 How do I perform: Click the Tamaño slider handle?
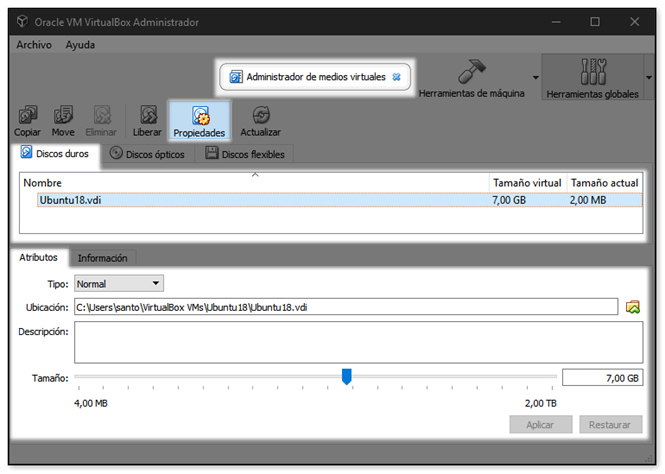[x=346, y=376]
